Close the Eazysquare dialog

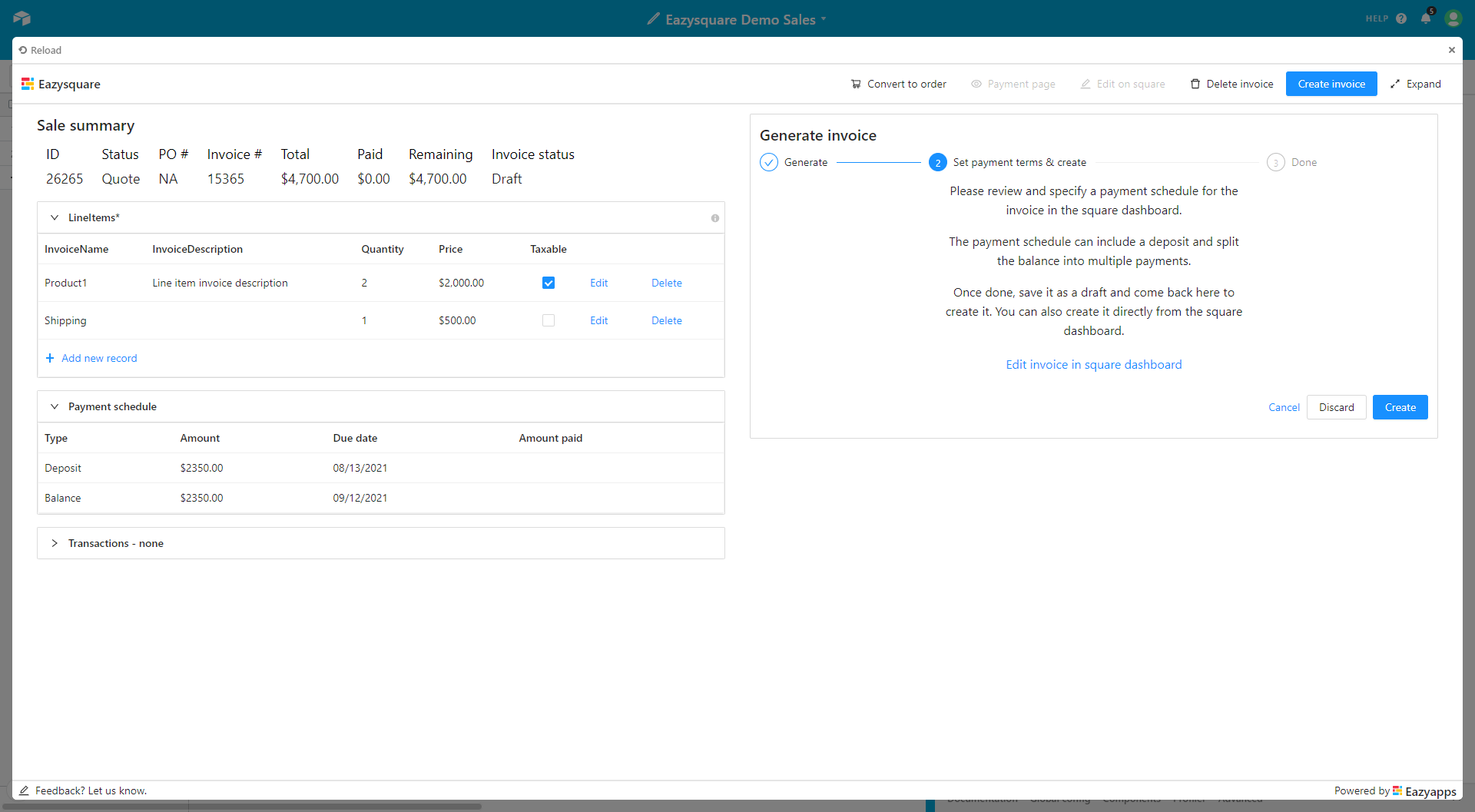(x=1451, y=50)
